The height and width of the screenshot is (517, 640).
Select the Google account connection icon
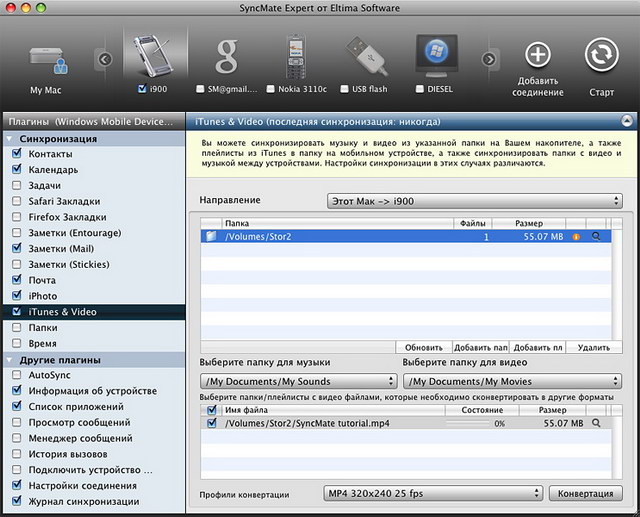point(227,56)
